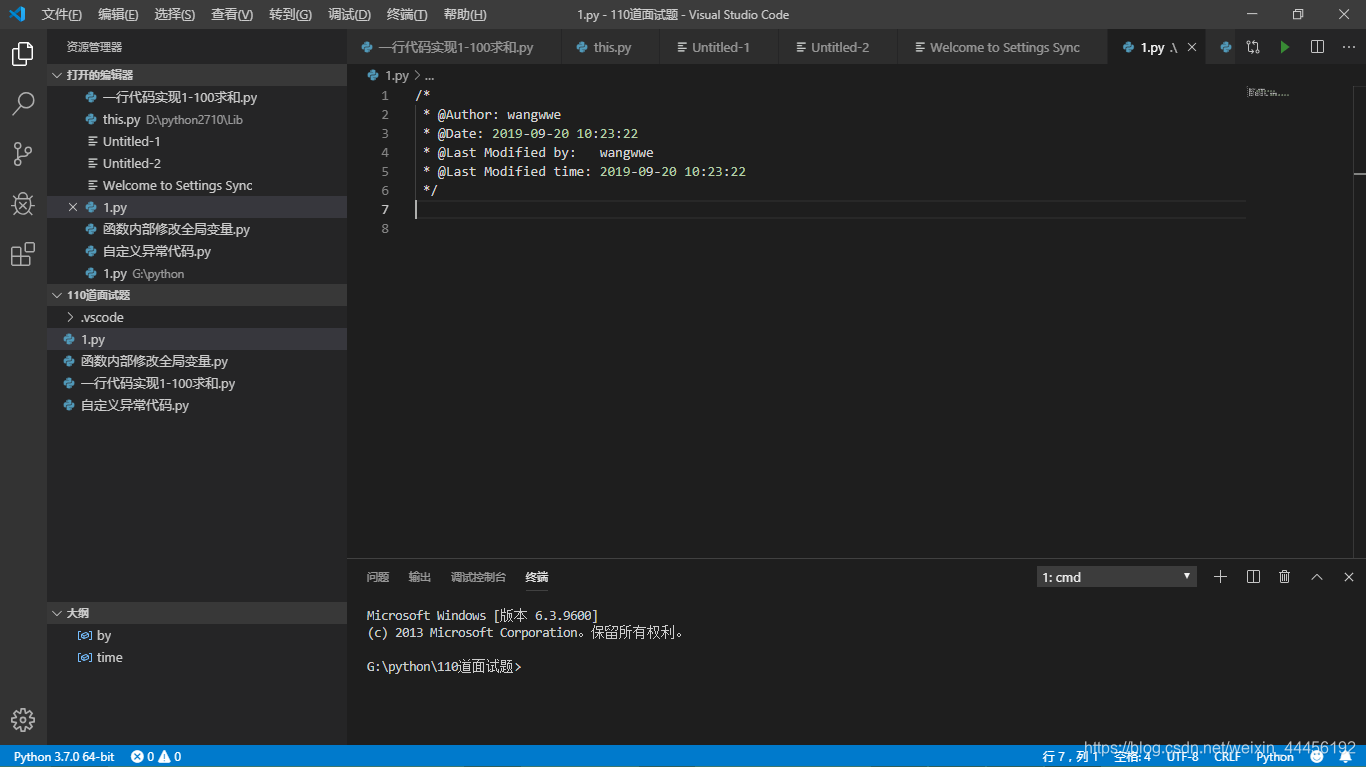1366x767 pixels.
Task: Click the code minimap preview
Action: pos(1268,93)
